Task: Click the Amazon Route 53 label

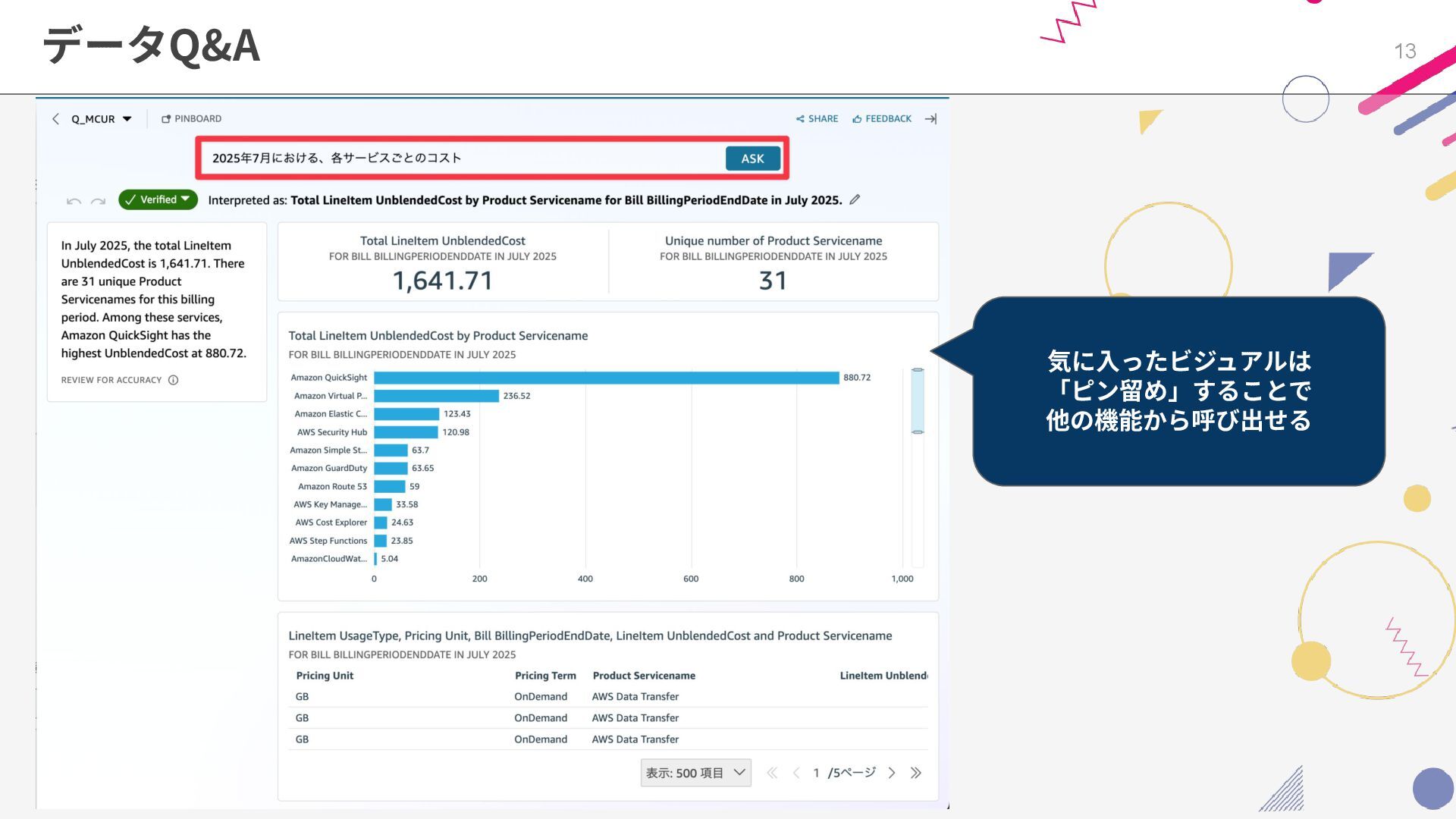Action: coord(332,487)
